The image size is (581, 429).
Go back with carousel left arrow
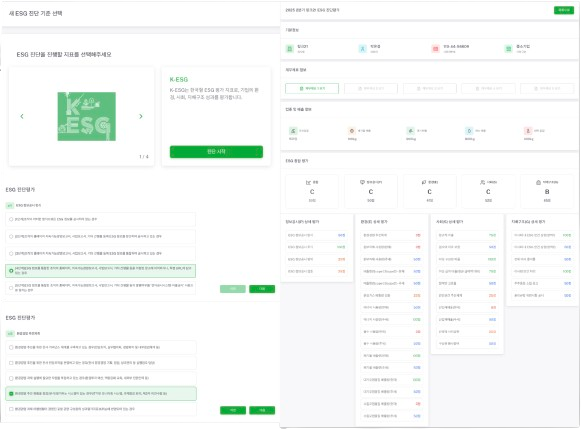(x=22, y=116)
